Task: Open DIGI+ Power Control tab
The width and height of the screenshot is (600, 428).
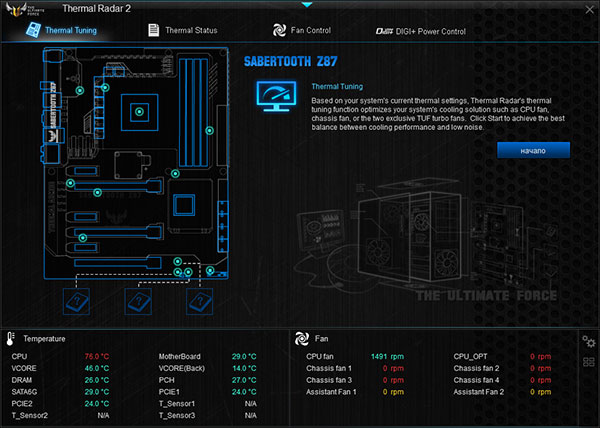Action: click(421, 31)
